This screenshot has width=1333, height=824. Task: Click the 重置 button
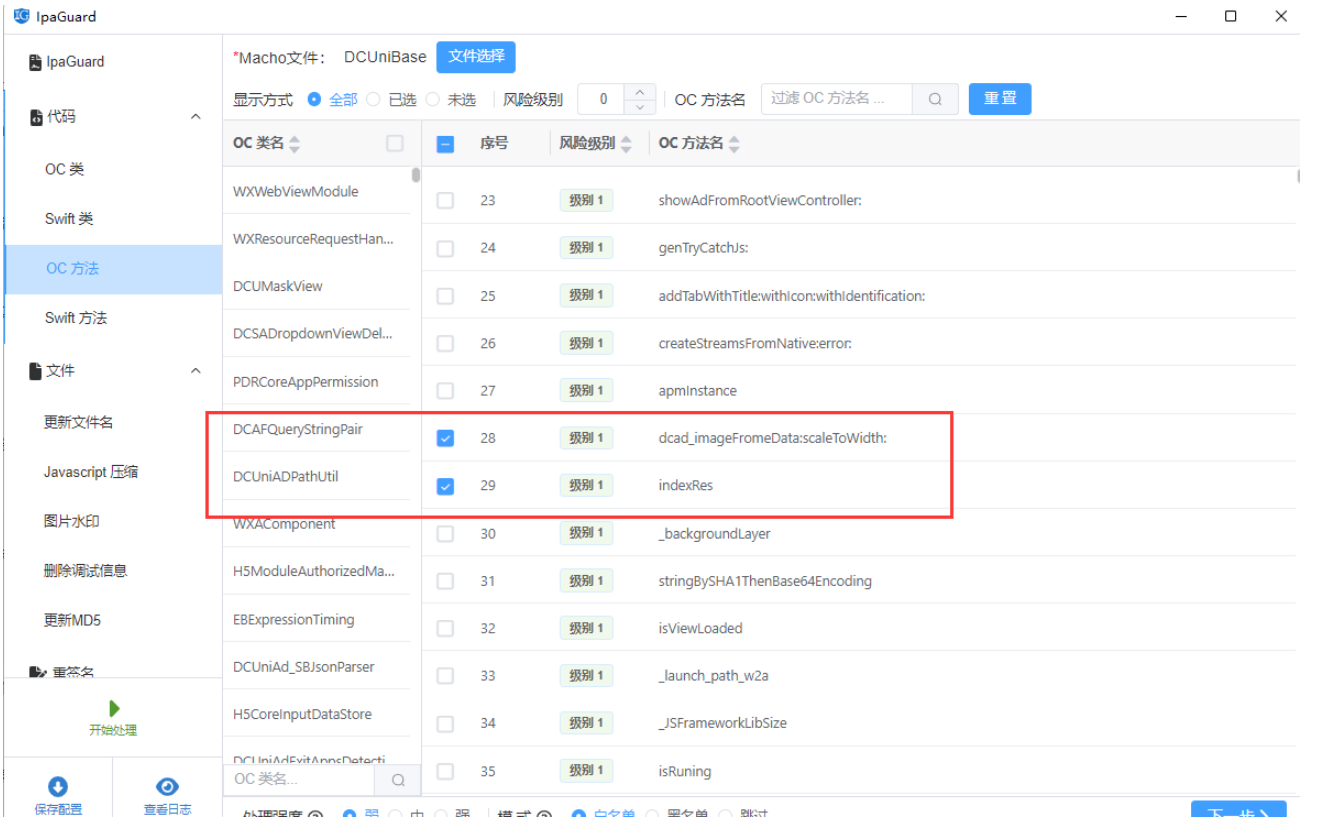(x=1000, y=99)
